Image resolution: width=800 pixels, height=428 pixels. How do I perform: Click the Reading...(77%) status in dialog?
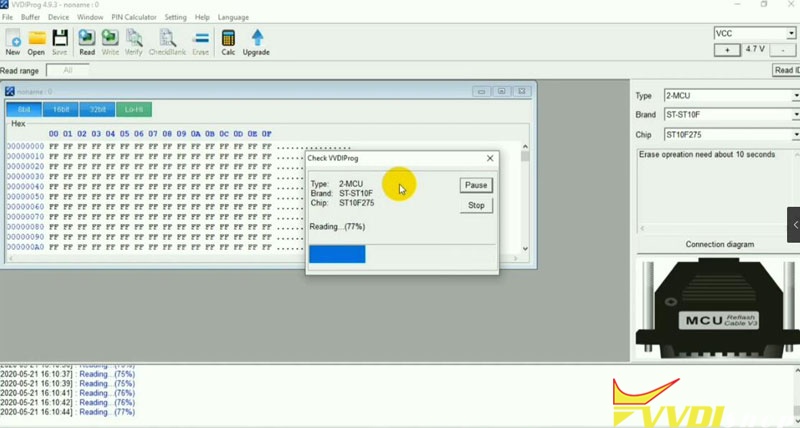[x=337, y=226]
